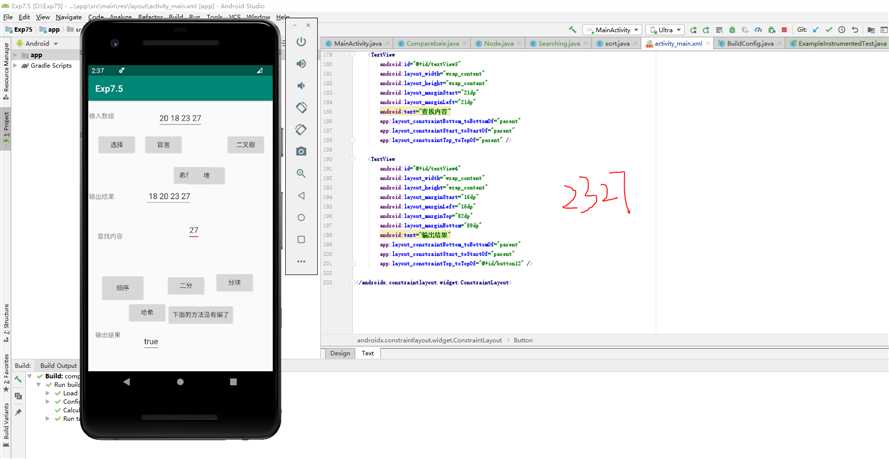Rotate emulator left icon
Screen dimensions: 889x459
(x=301, y=108)
